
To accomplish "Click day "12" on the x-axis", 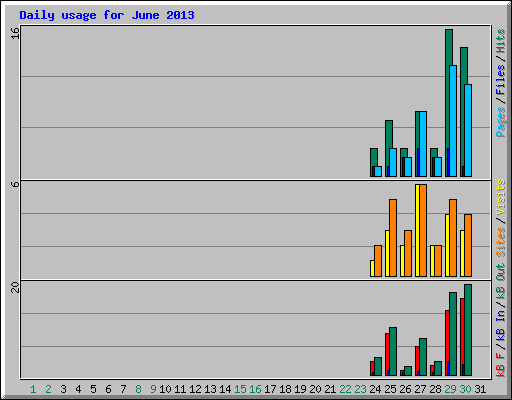I will pos(195,389).
